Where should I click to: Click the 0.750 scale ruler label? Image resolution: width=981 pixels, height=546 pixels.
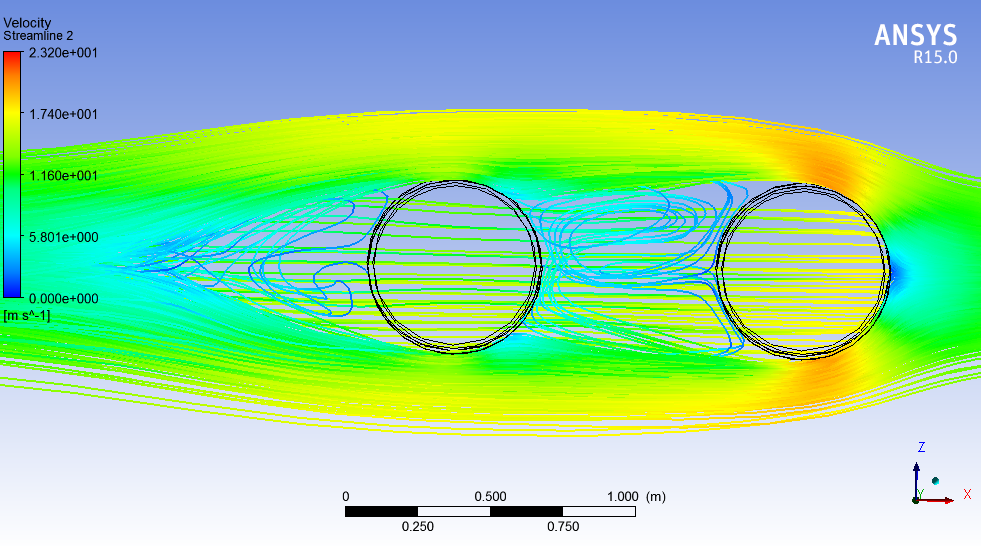coord(562,527)
